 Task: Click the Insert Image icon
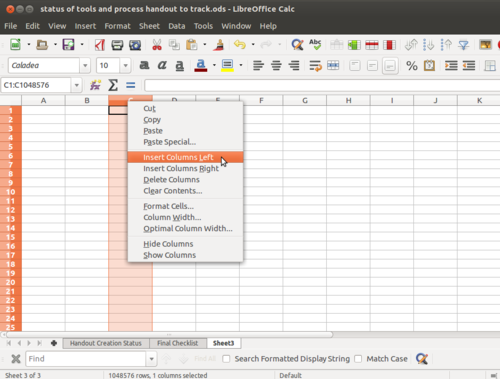click(485, 45)
